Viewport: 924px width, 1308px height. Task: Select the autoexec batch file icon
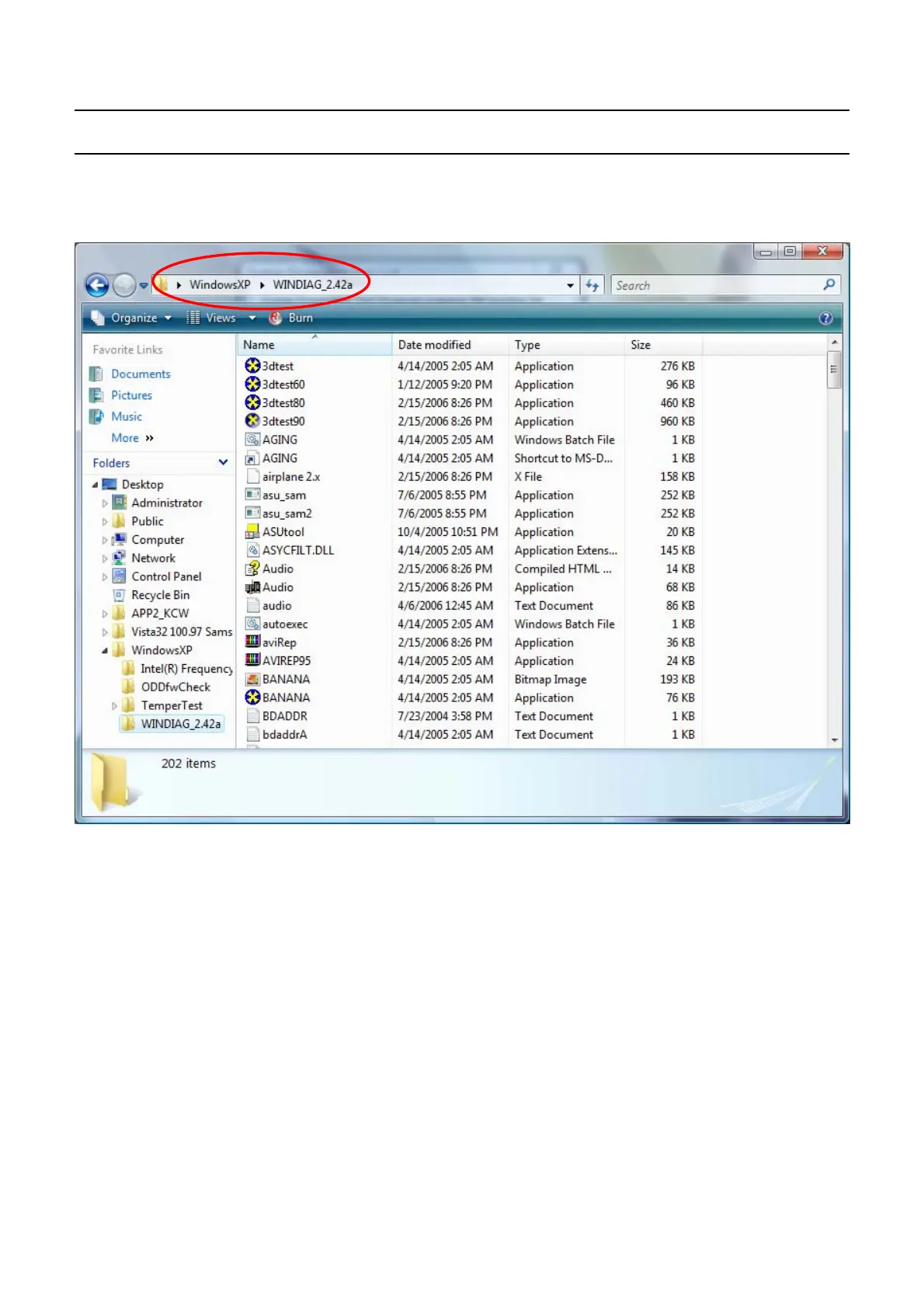252,624
